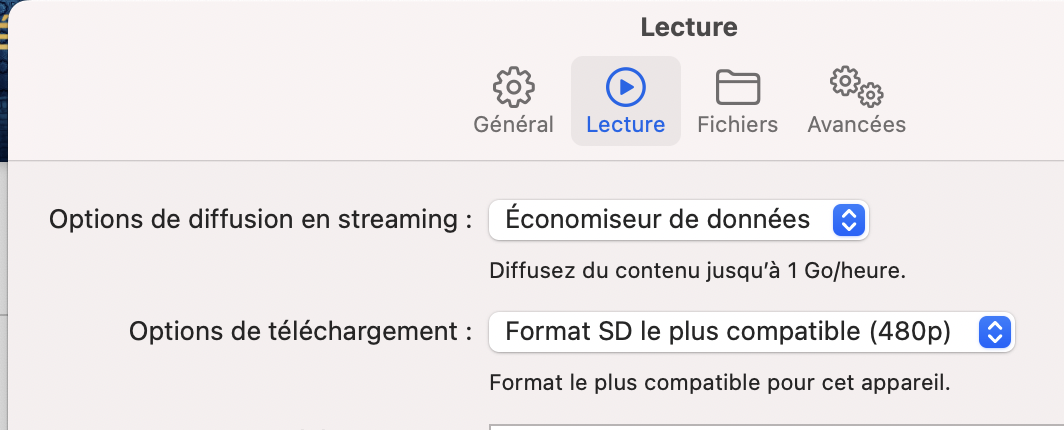This screenshot has height=430, width=1064.
Task: Open the Fichiers tab label
Action: coord(738,125)
